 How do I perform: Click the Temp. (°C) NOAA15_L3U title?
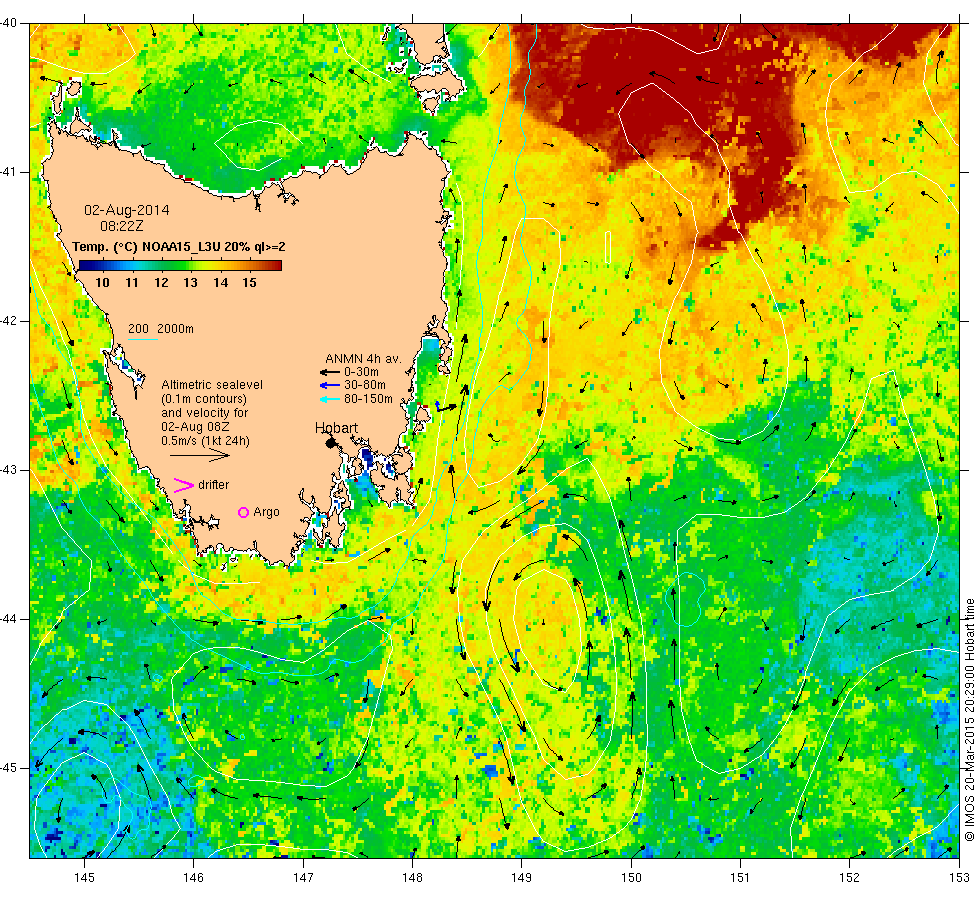click(179, 247)
